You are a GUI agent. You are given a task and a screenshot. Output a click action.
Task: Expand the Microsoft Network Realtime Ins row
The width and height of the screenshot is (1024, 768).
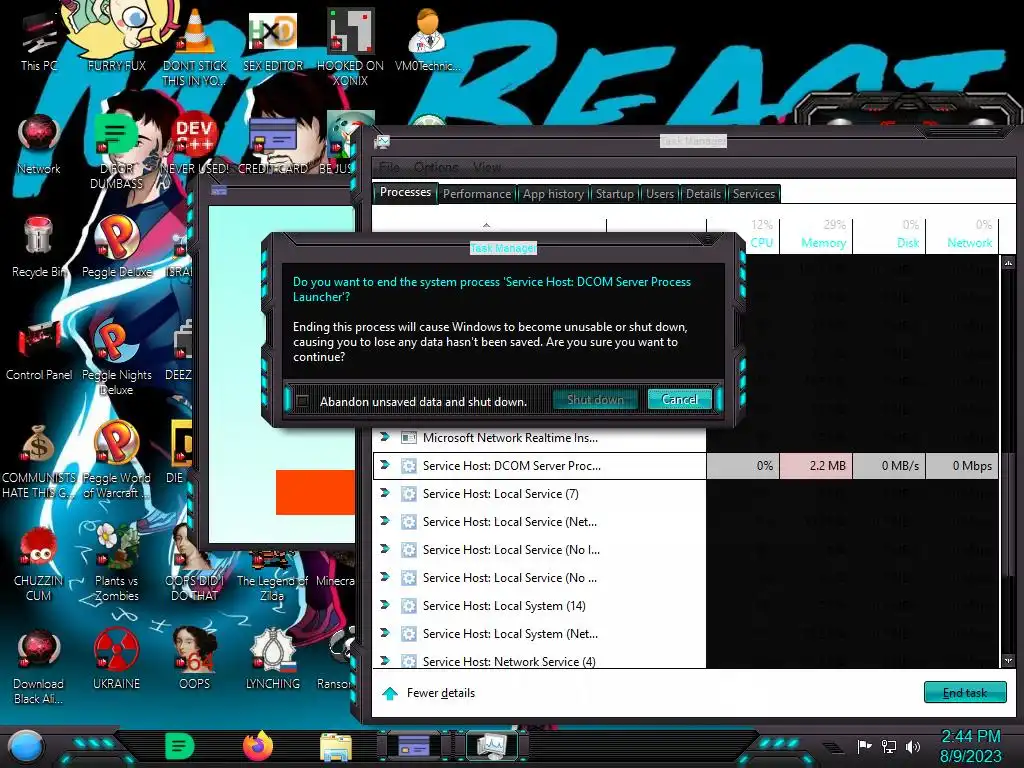pos(385,437)
